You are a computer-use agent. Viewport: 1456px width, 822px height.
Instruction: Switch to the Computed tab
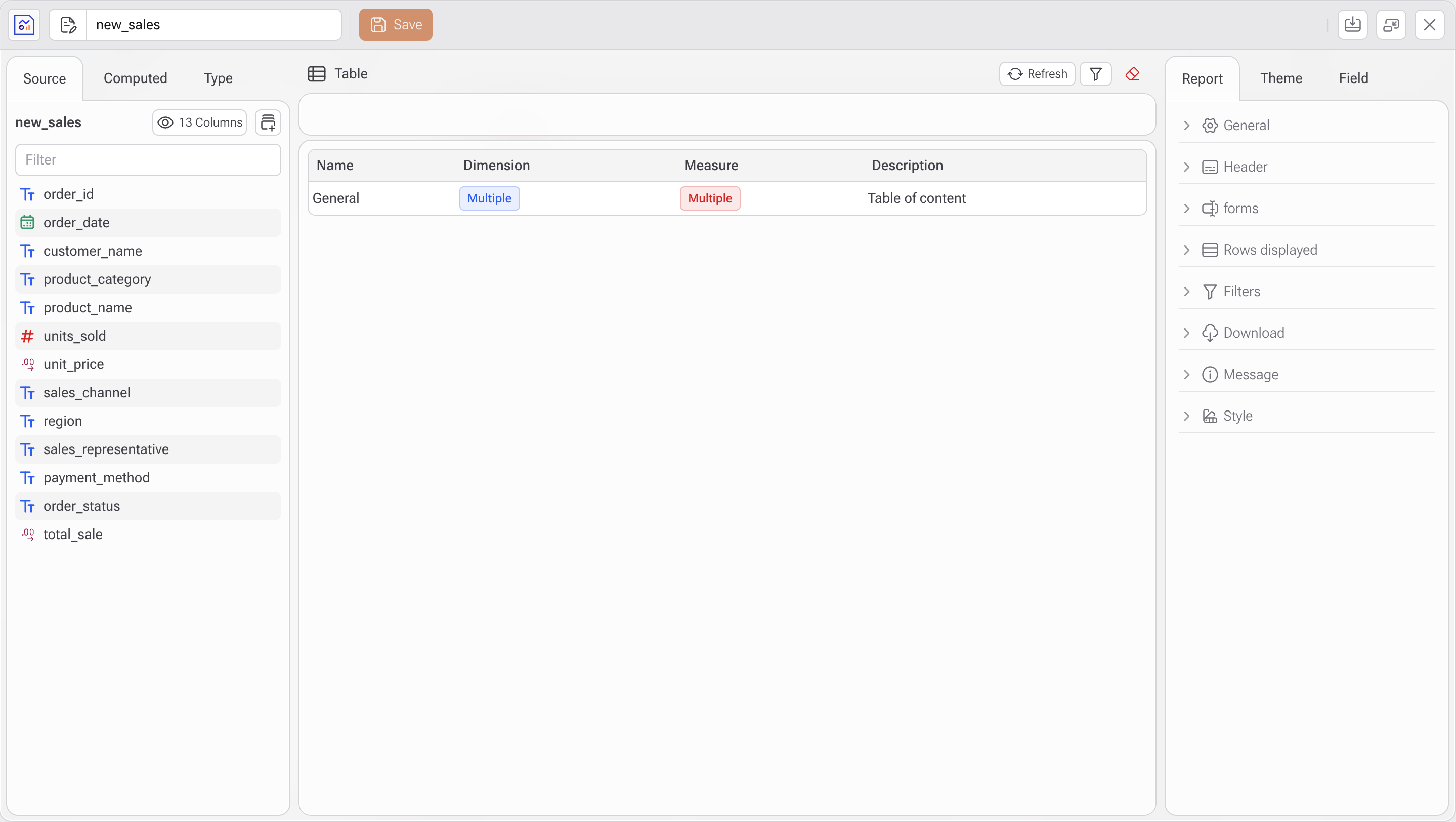click(x=135, y=78)
